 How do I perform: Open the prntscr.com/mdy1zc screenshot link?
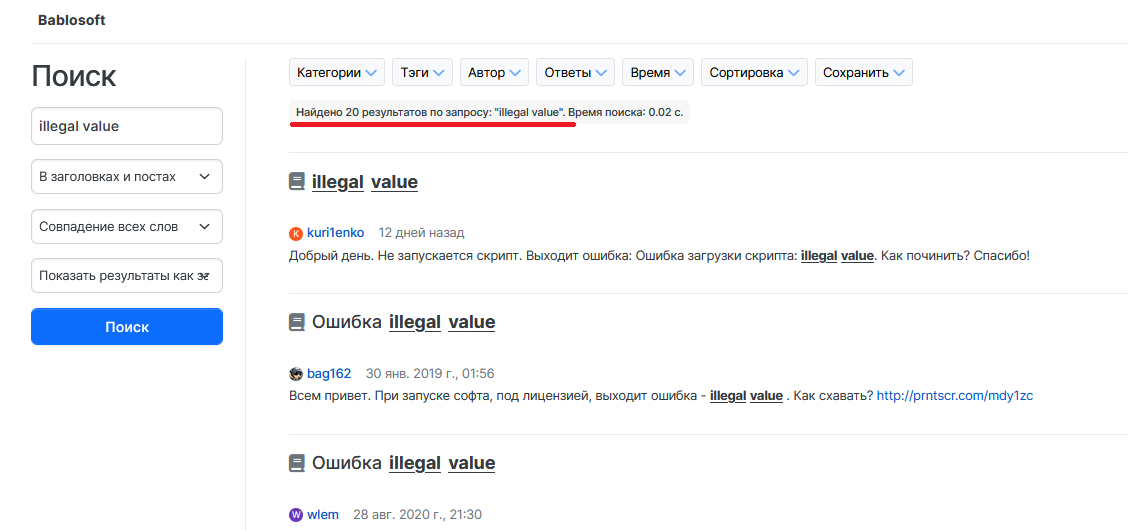[x=954, y=396]
